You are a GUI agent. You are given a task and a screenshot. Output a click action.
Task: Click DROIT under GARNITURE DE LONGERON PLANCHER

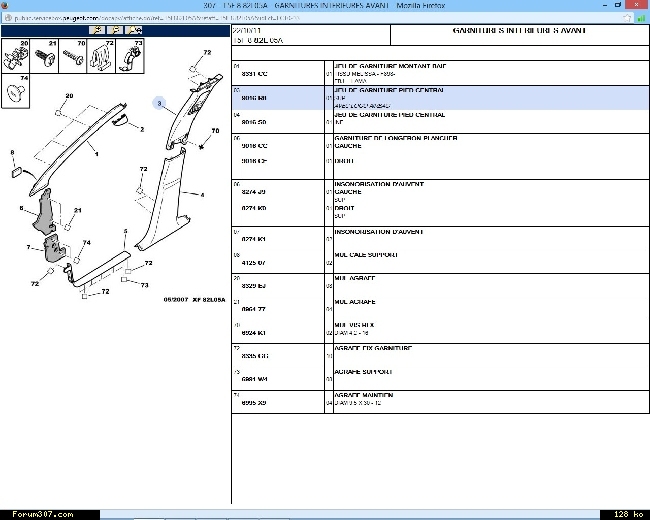pos(344,161)
